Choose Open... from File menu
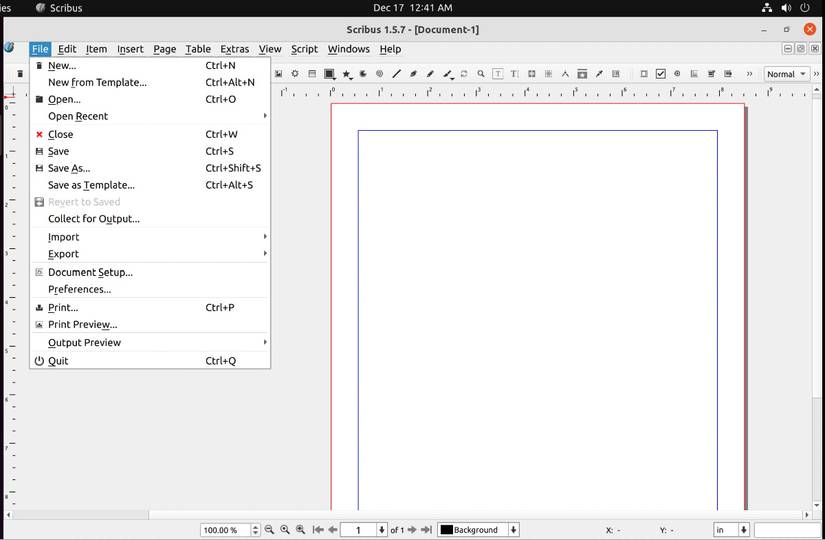 point(150,99)
